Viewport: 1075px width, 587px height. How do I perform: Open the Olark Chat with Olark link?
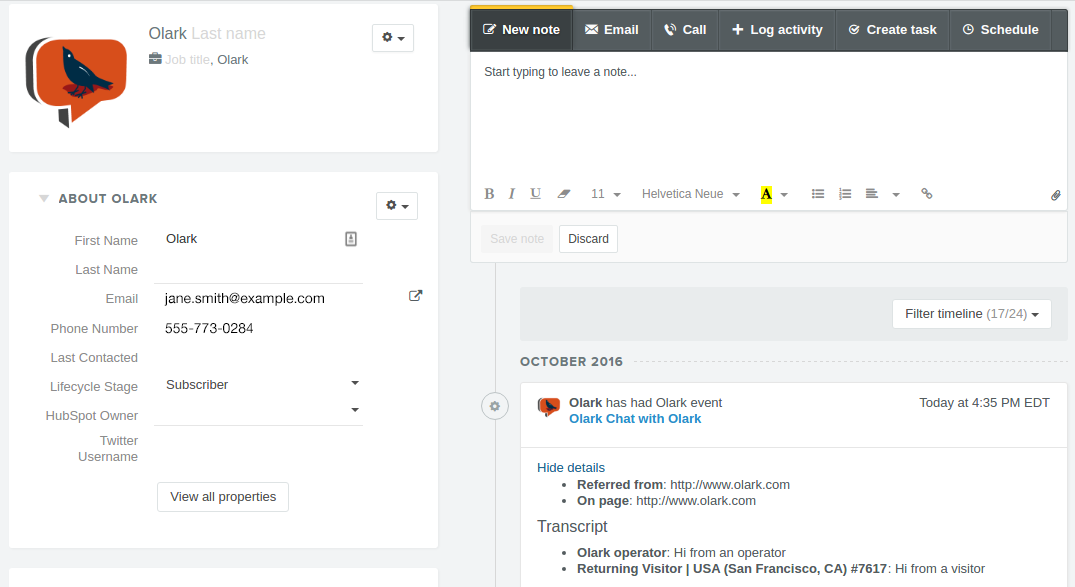635,418
